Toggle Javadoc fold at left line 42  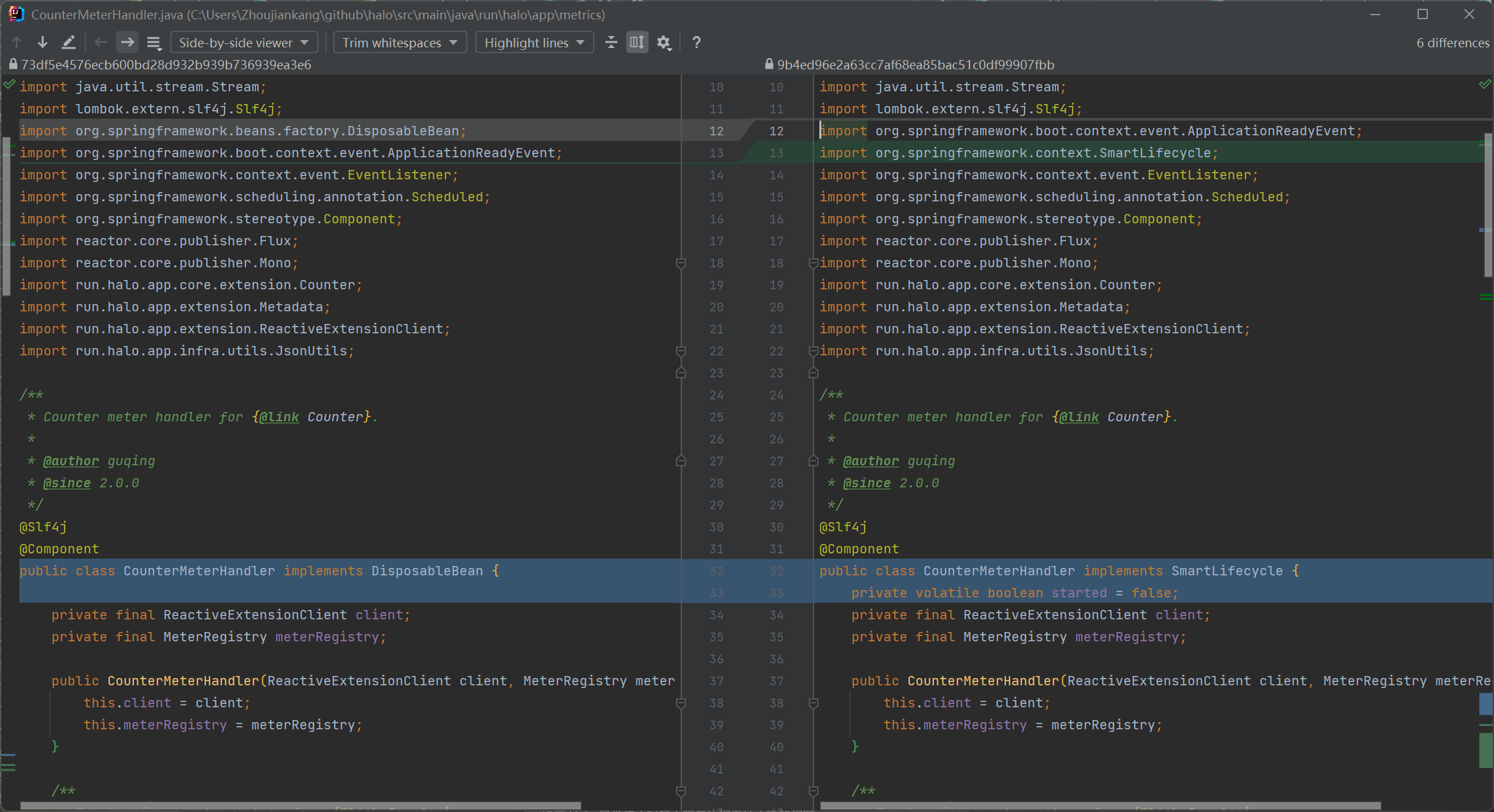point(681,791)
